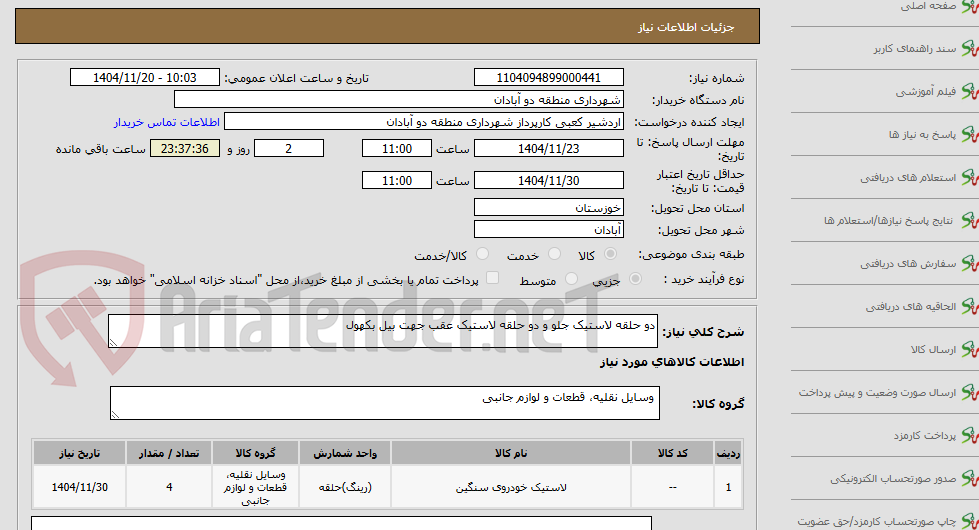
Task: Click the response deadline date 1404/11/23
Action: tap(549, 149)
